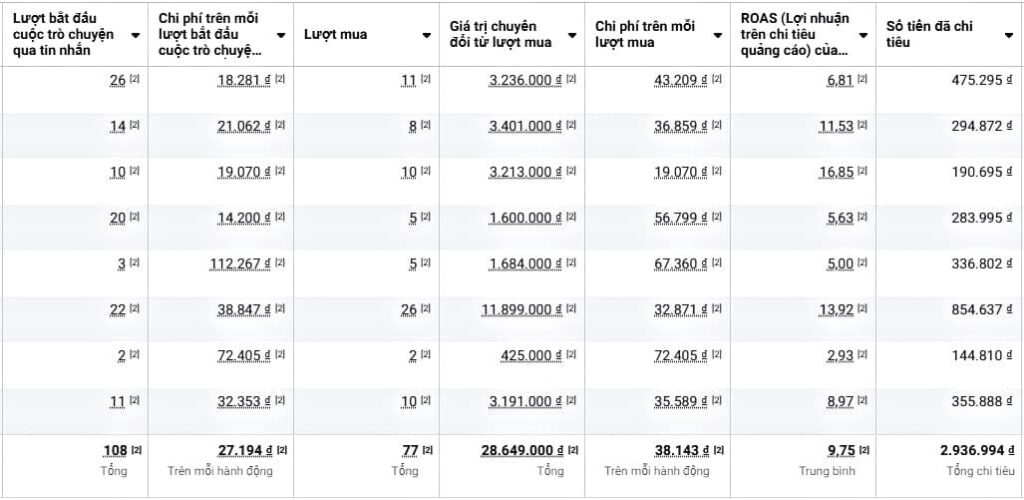
Task: Open dropdown for Lượt mua column
Action: pos(427,35)
